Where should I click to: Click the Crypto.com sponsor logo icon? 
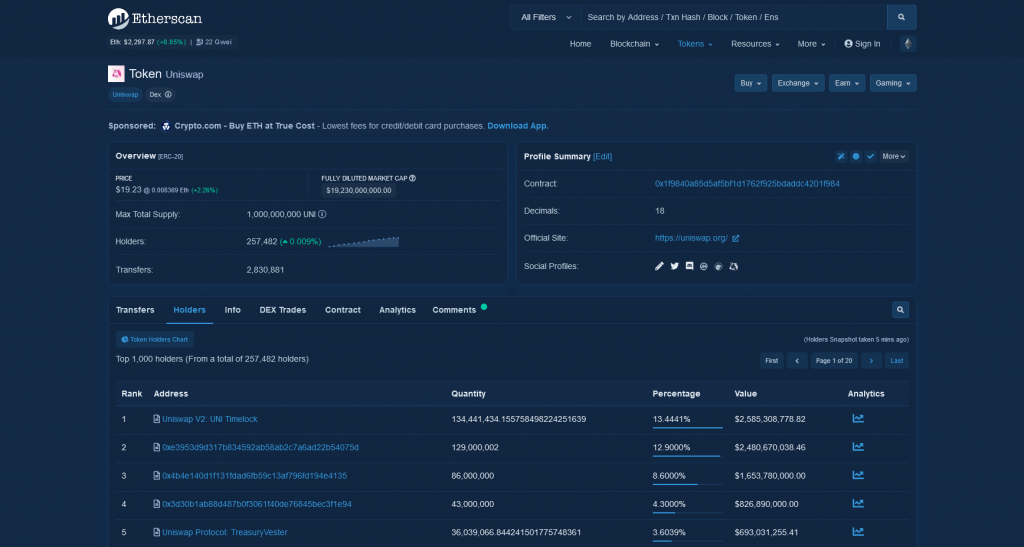(x=166, y=126)
